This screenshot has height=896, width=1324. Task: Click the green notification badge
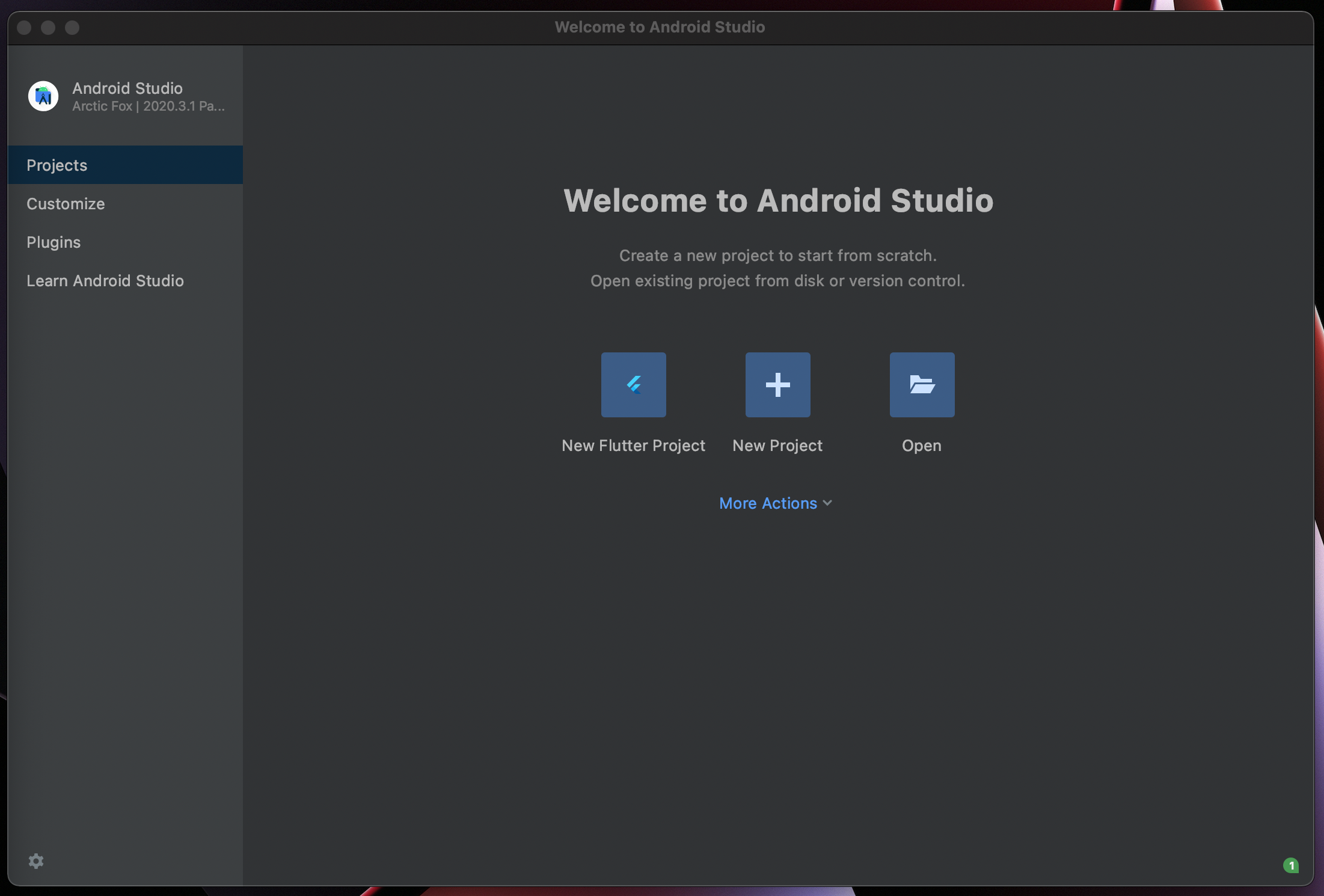pos(1290,865)
